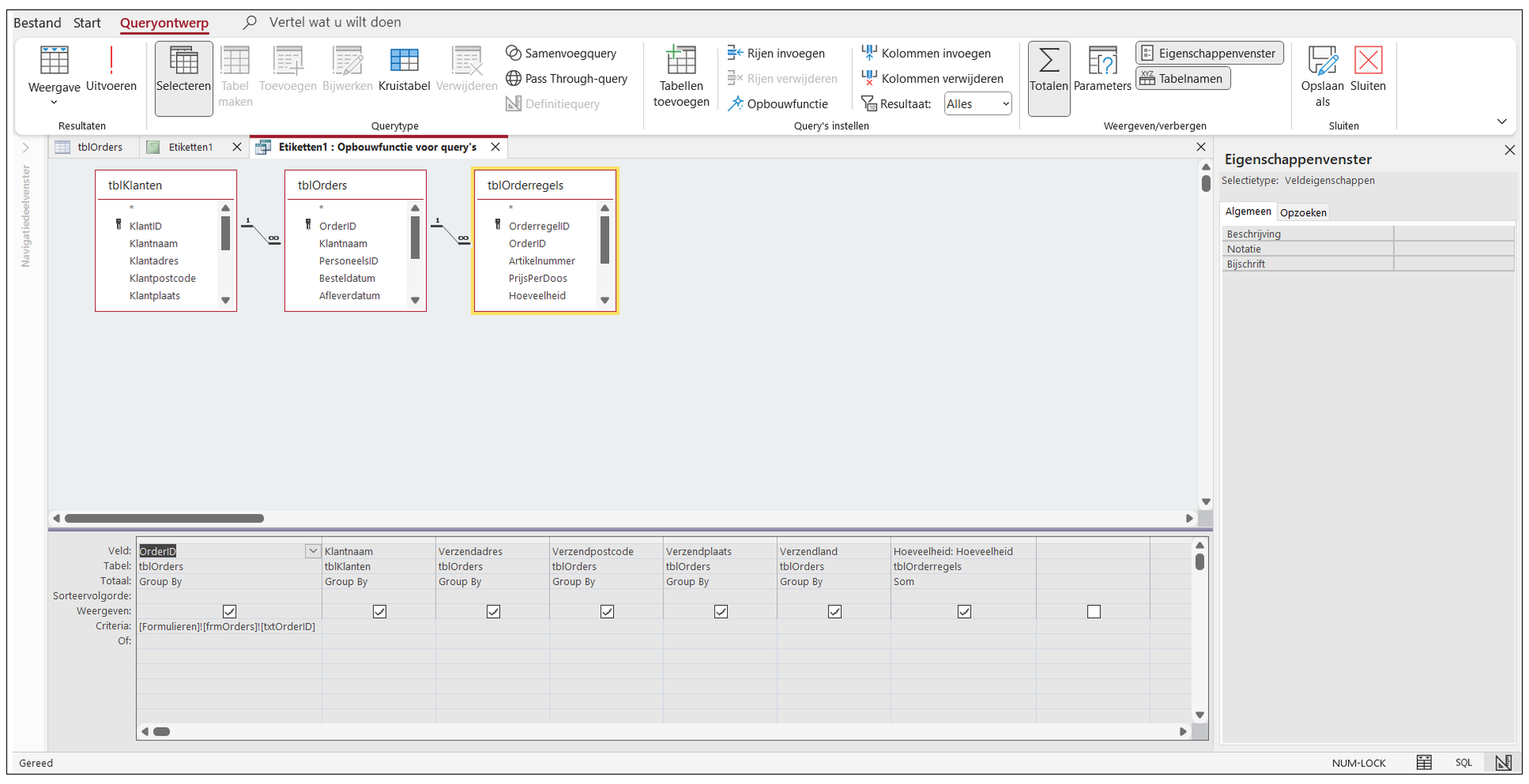Screen dimensions: 1529x784
Task: Select the Bijwerken query type
Action: click(347, 70)
